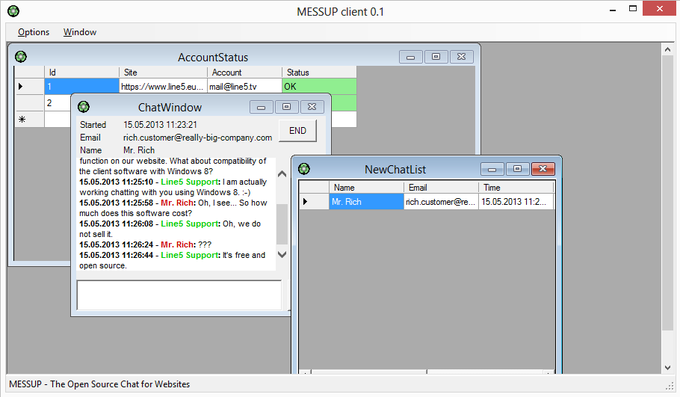Click the Time column header in NewChatList
This screenshot has width=680, height=397.
click(516, 187)
